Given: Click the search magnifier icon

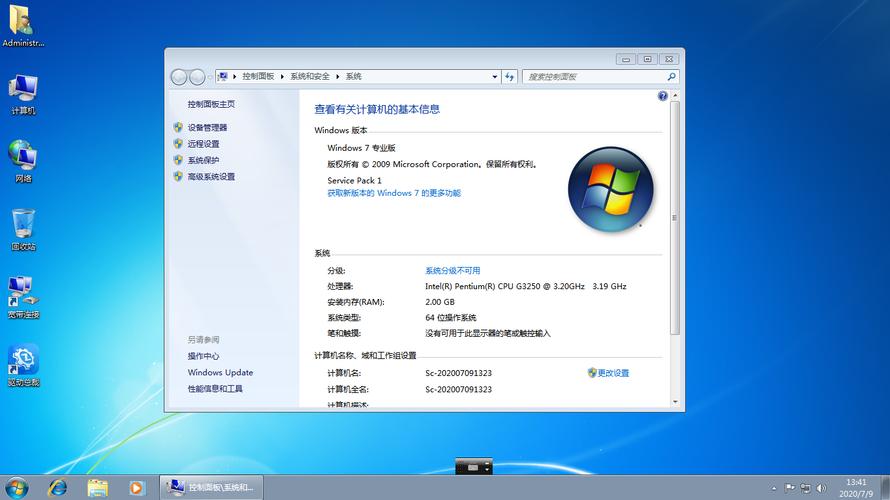Looking at the screenshot, I should tap(671, 77).
